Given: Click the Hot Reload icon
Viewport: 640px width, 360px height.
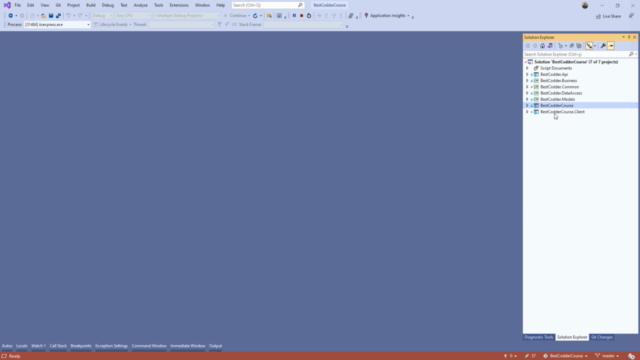Looking at the screenshot, I should pyautogui.click(x=255, y=16).
